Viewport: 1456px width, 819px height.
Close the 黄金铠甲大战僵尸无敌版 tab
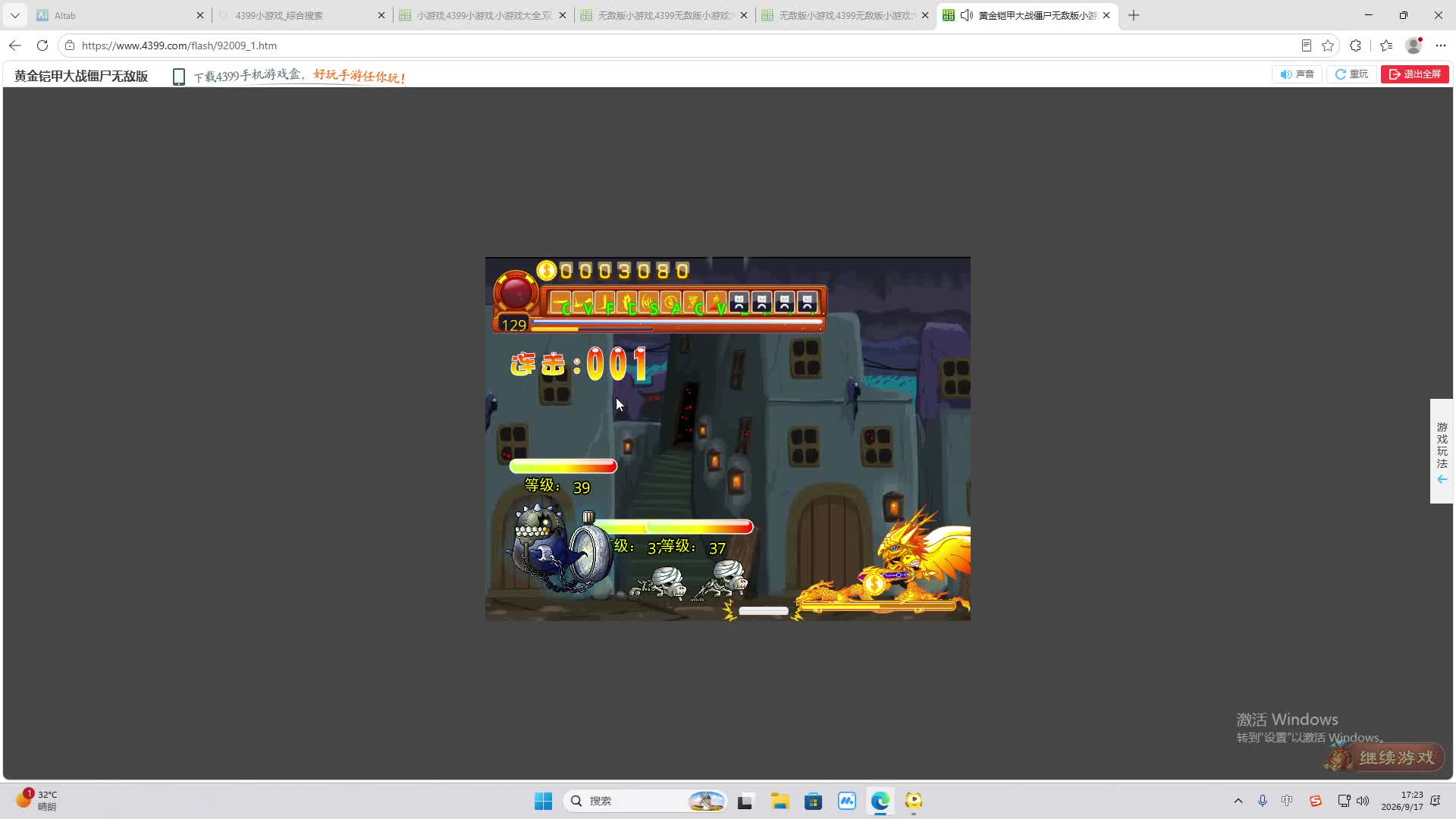point(1106,15)
